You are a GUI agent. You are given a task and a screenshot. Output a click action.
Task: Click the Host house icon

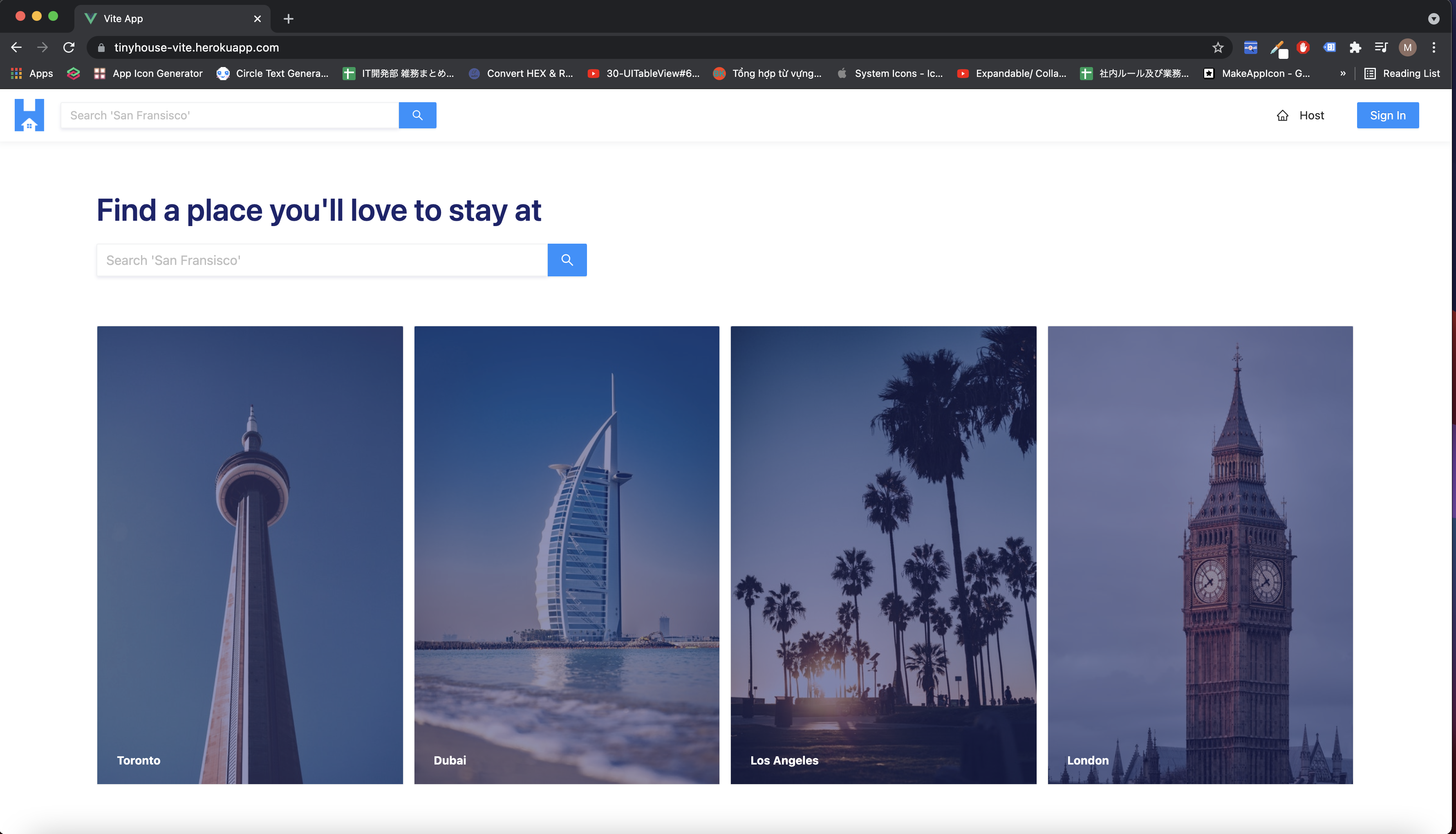[x=1283, y=116]
